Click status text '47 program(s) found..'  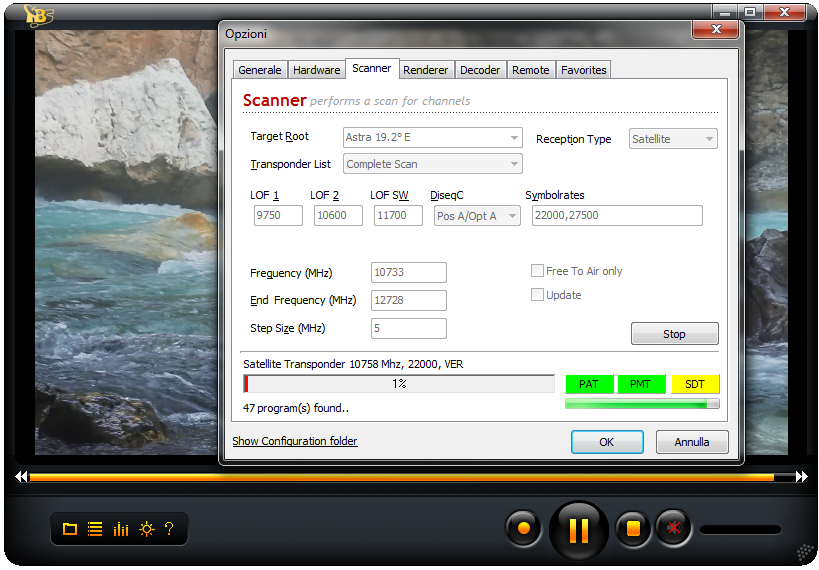click(296, 408)
